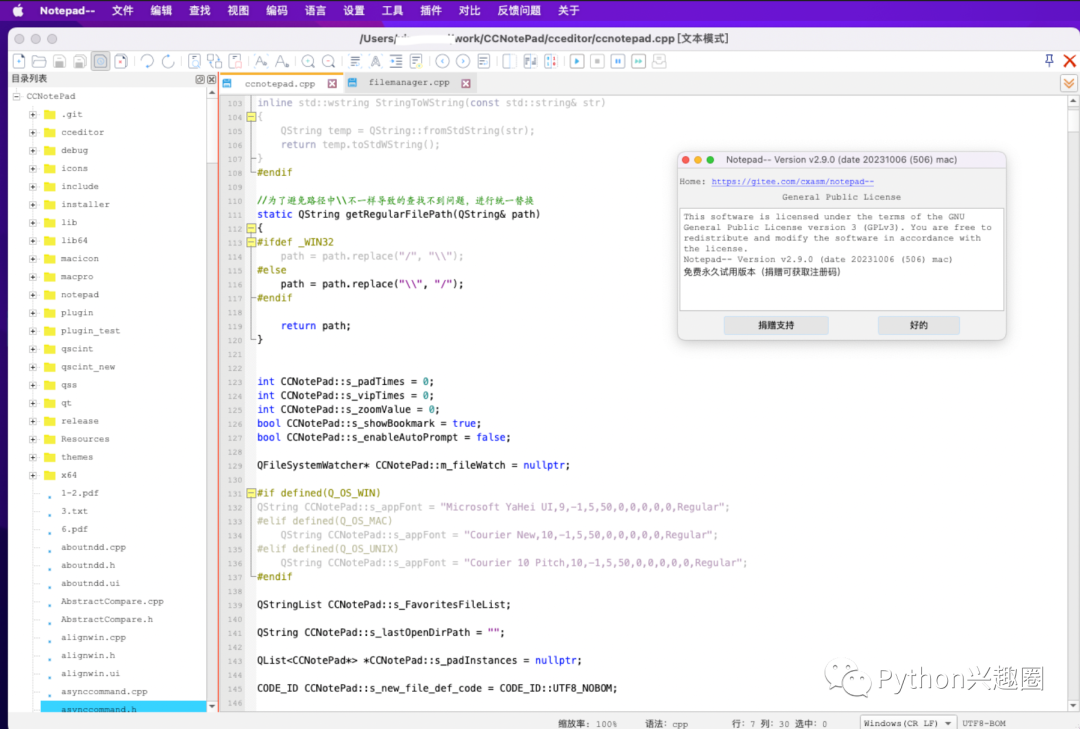
Task: Redo the last undone edit
Action: pyautogui.click(x=167, y=61)
